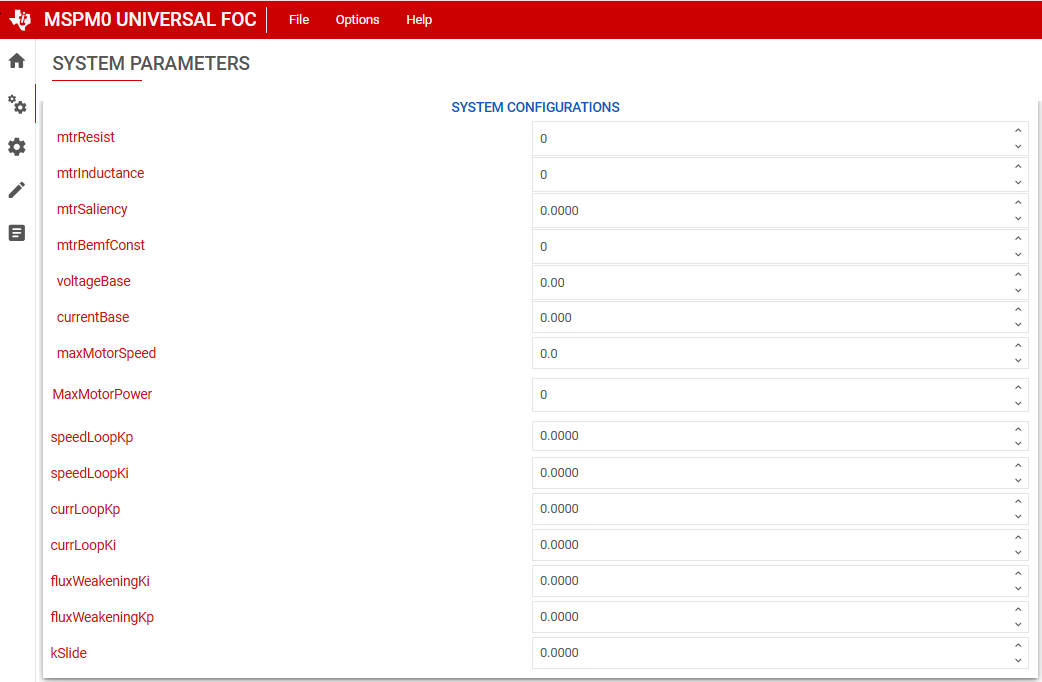
Task: Open the document list icon in sidebar
Action: tap(17, 233)
